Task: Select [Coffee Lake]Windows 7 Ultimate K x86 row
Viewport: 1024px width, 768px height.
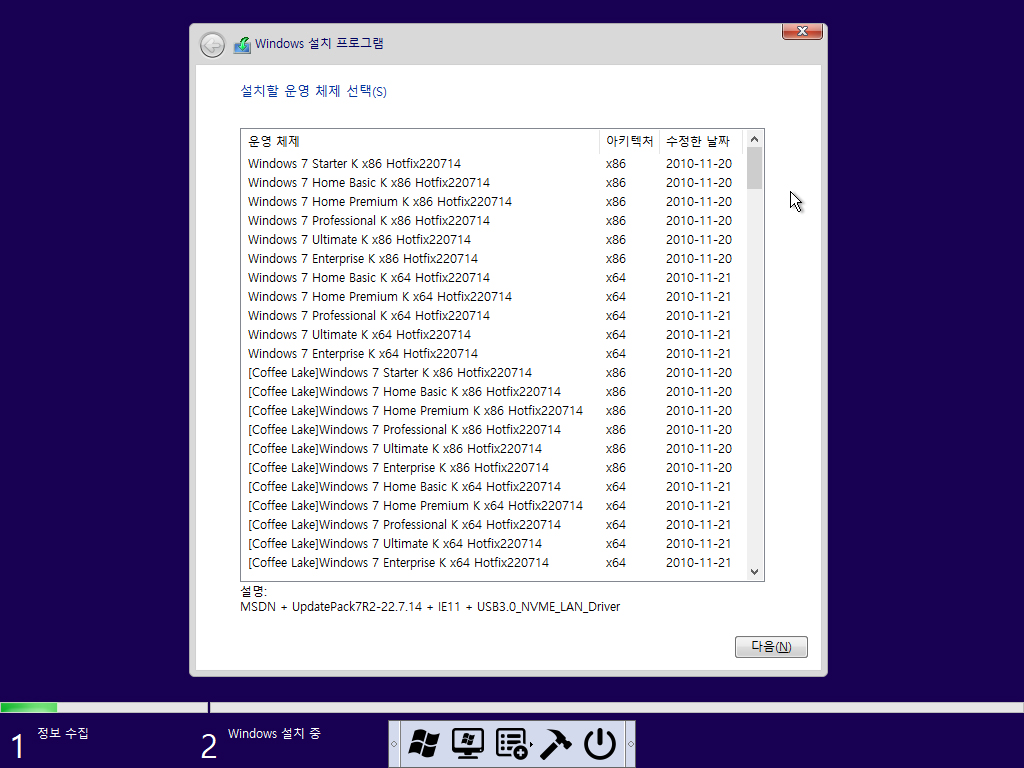Action: point(493,448)
